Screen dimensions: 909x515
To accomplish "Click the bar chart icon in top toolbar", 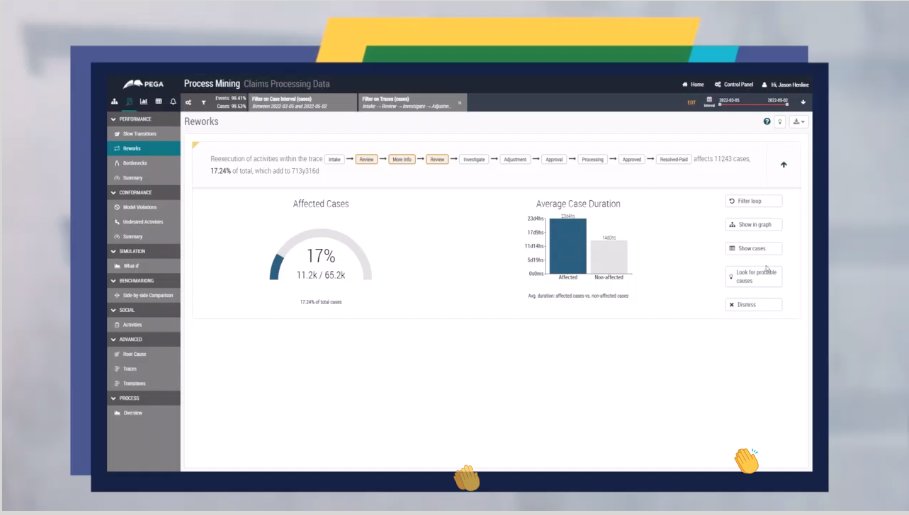I will (143, 101).
